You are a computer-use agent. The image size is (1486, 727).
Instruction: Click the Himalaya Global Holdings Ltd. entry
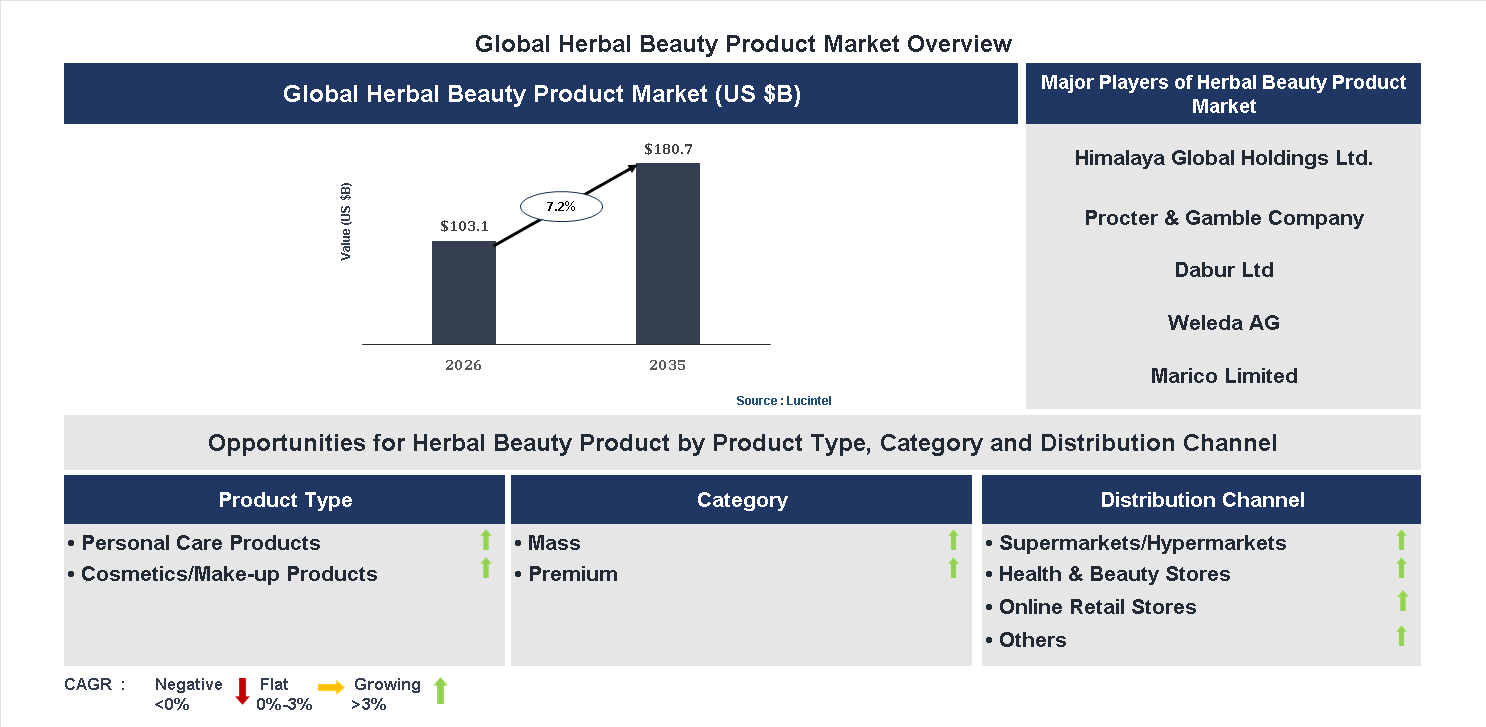(x=1223, y=158)
